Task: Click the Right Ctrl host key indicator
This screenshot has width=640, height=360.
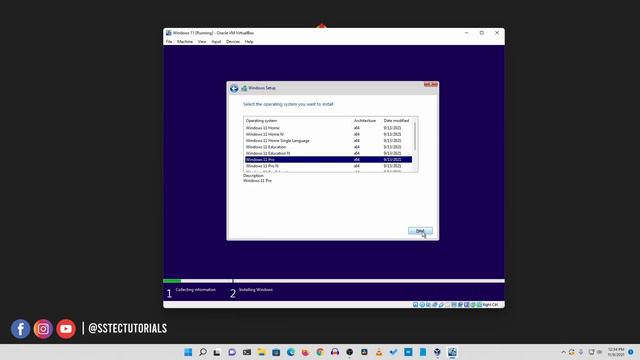Action: point(490,305)
